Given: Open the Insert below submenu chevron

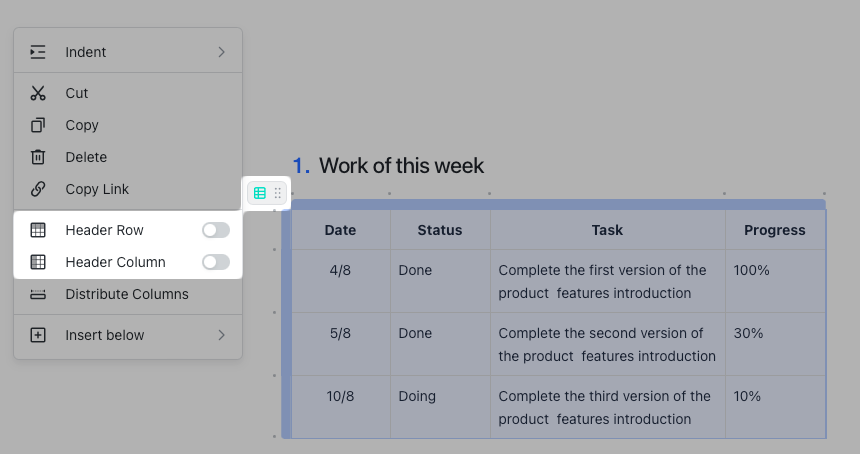Looking at the screenshot, I should coord(221,335).
